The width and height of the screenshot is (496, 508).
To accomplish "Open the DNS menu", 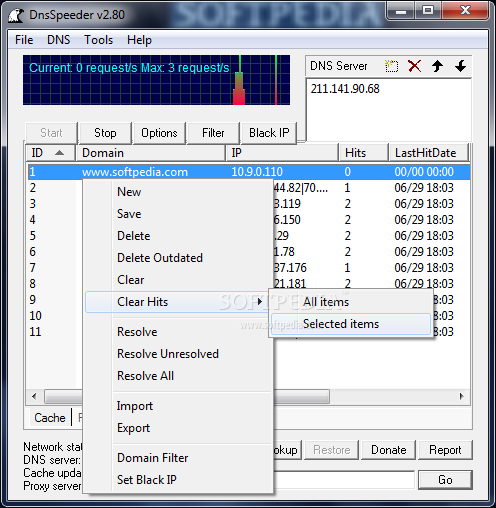I will click(59, 40).
